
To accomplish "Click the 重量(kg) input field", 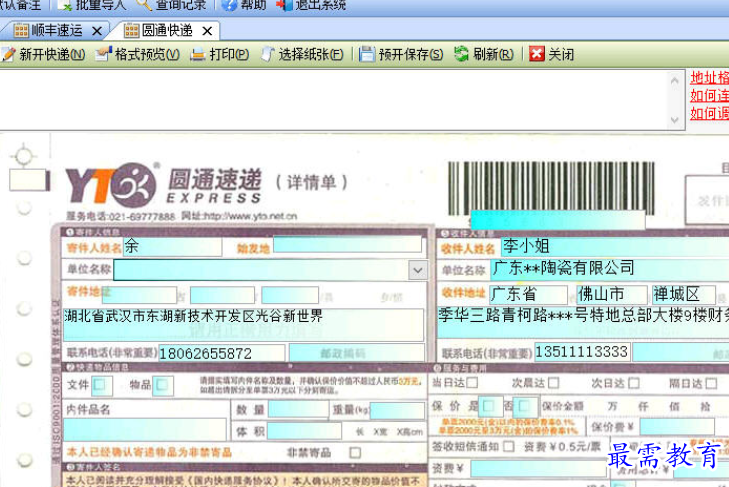I will (x=397, y=411).
